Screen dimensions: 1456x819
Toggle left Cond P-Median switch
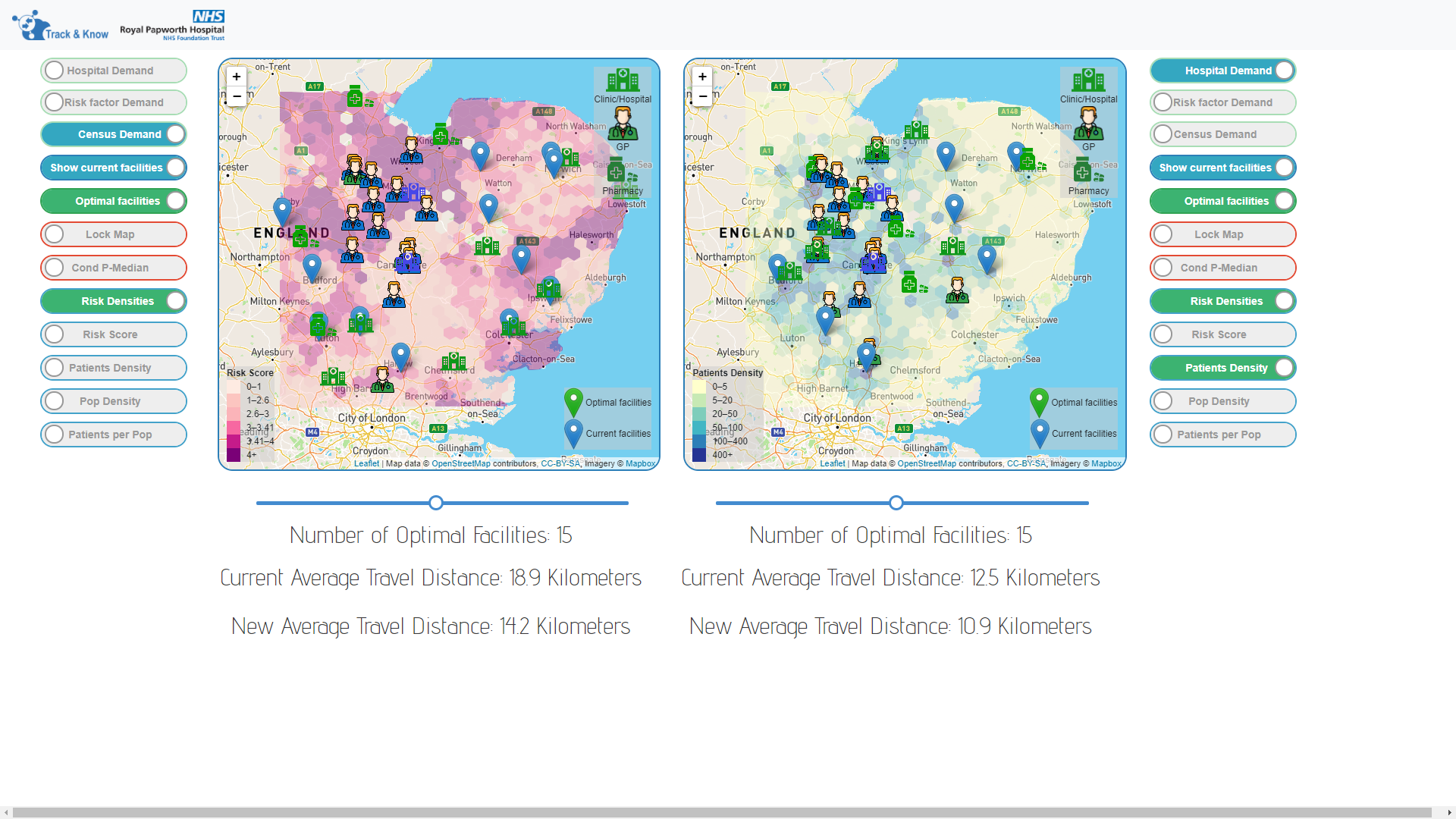coord(114,268)
